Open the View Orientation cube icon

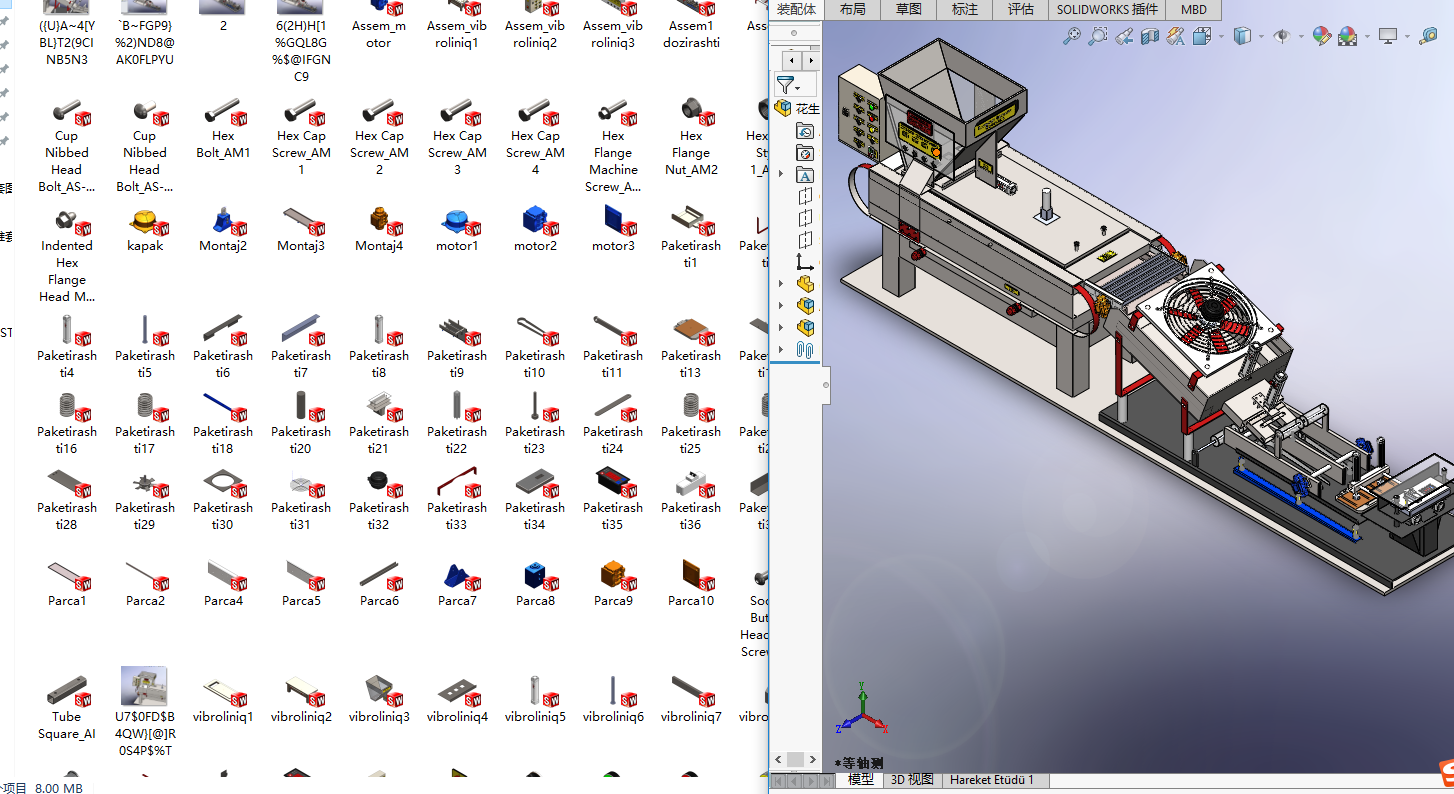[x=1202, y=36]
